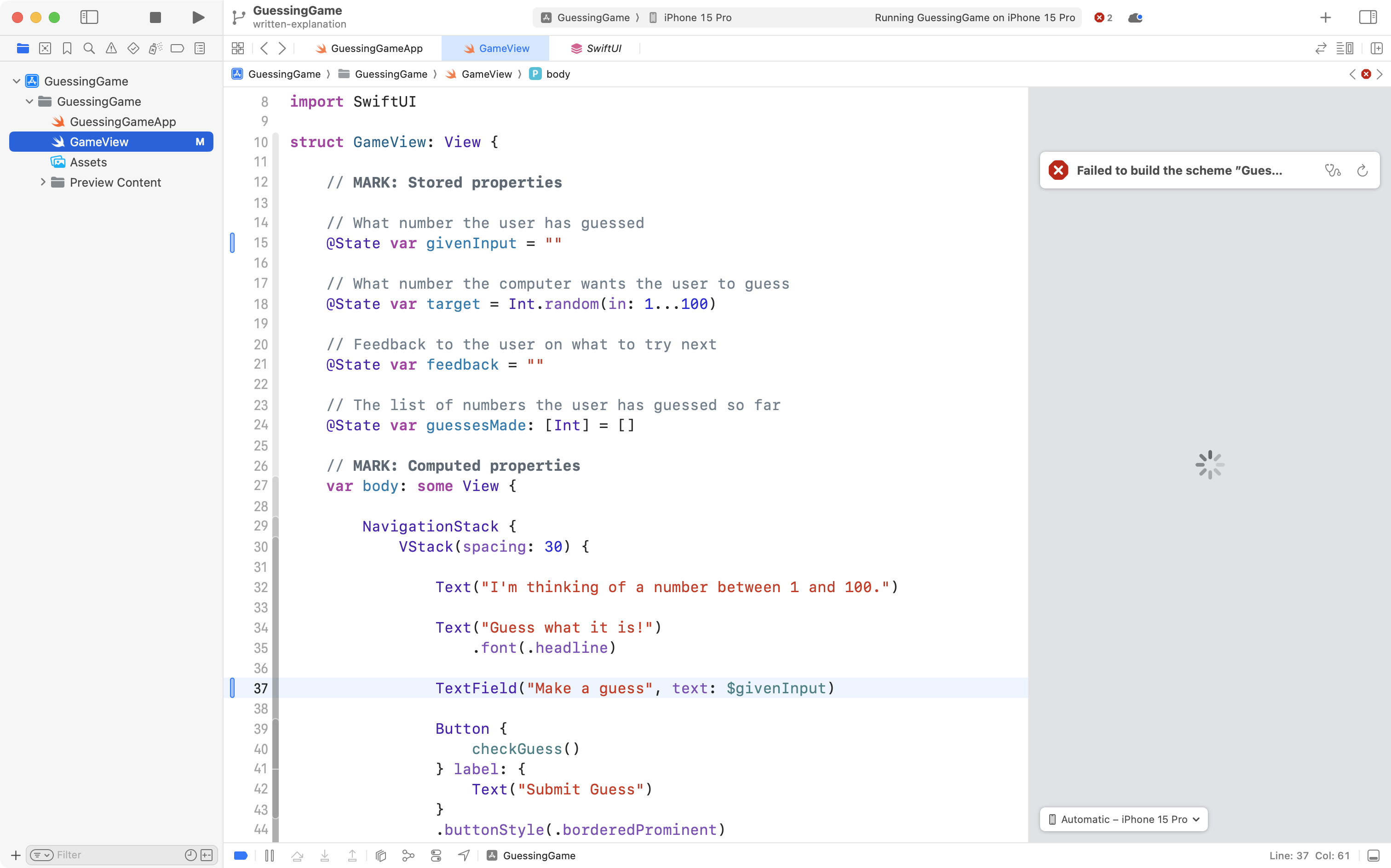Toggle the breakpoint on line 37
The width and height of the screenshot is (1391, 868).
[233, 688]
